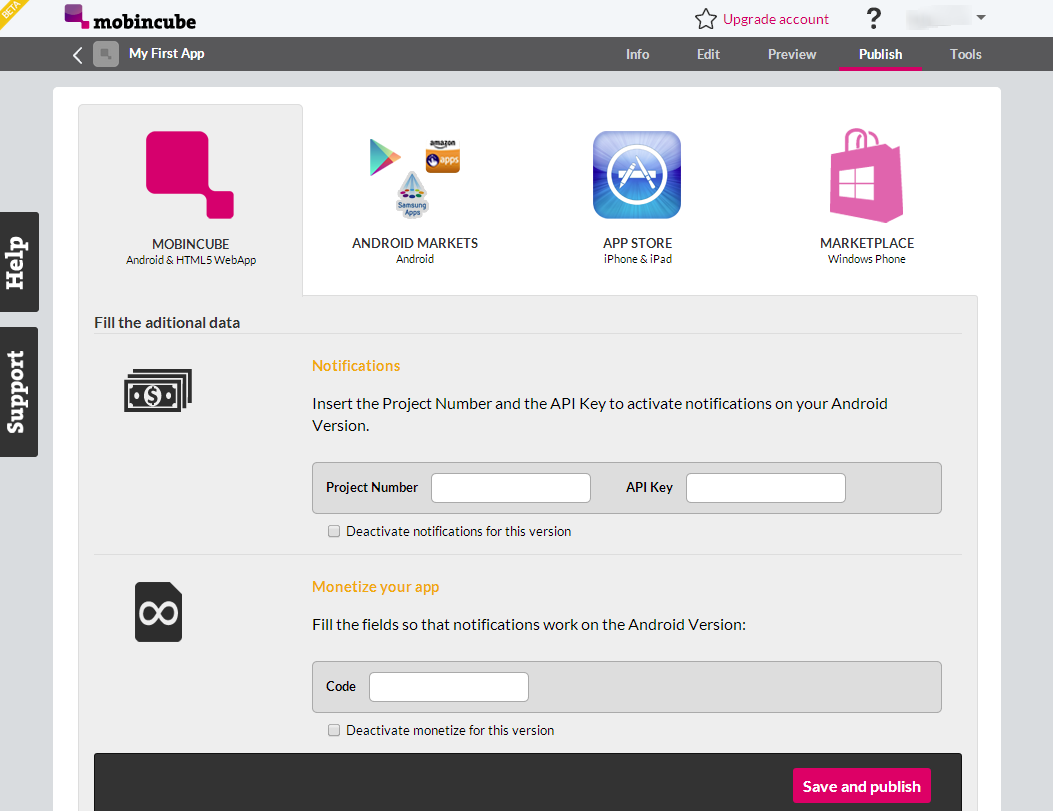Select the Mobincube pink logo icon
This screenshot has height=811, width=1053.
(190, 175)
